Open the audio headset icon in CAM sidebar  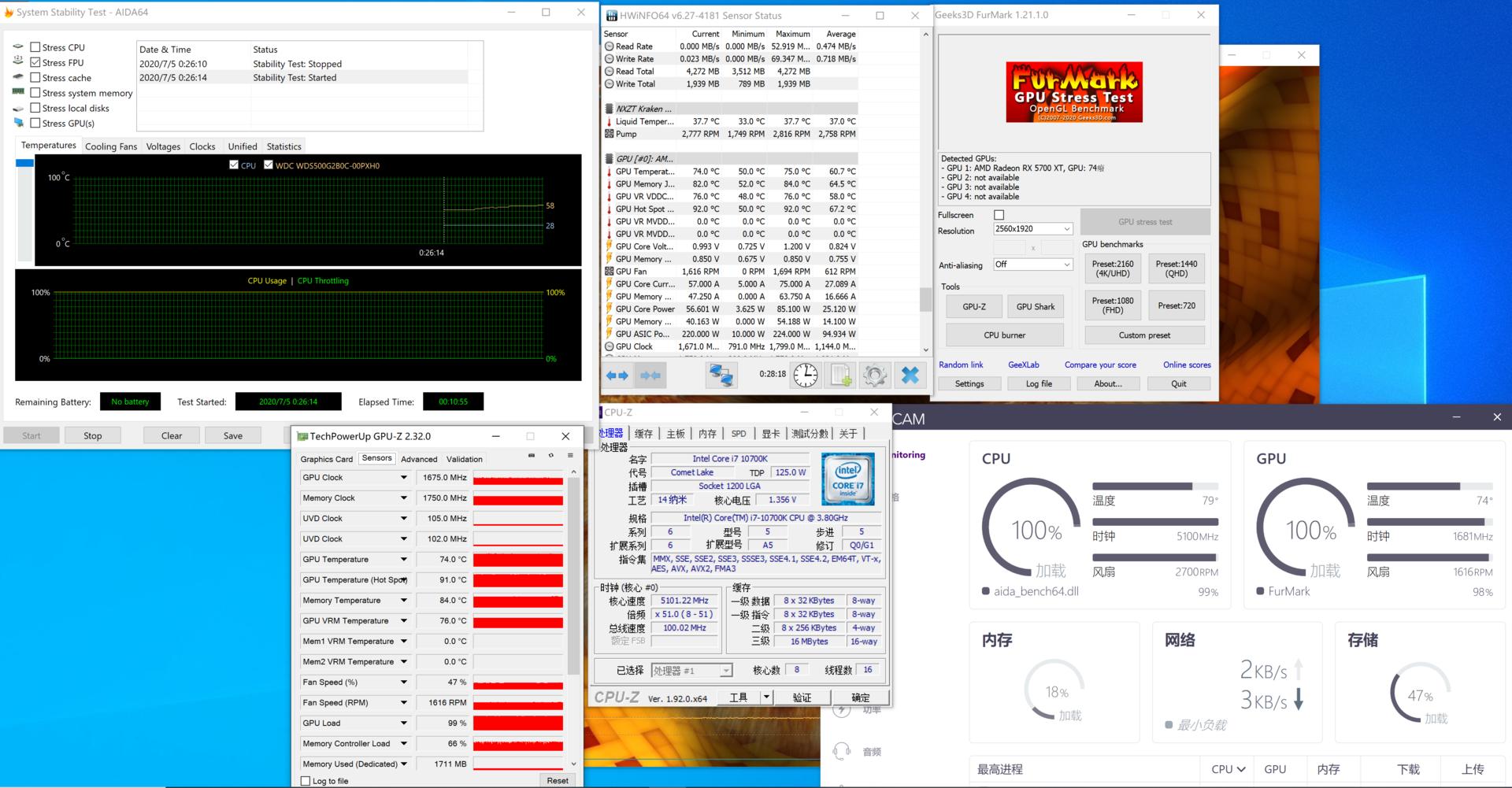coord(842,751)
